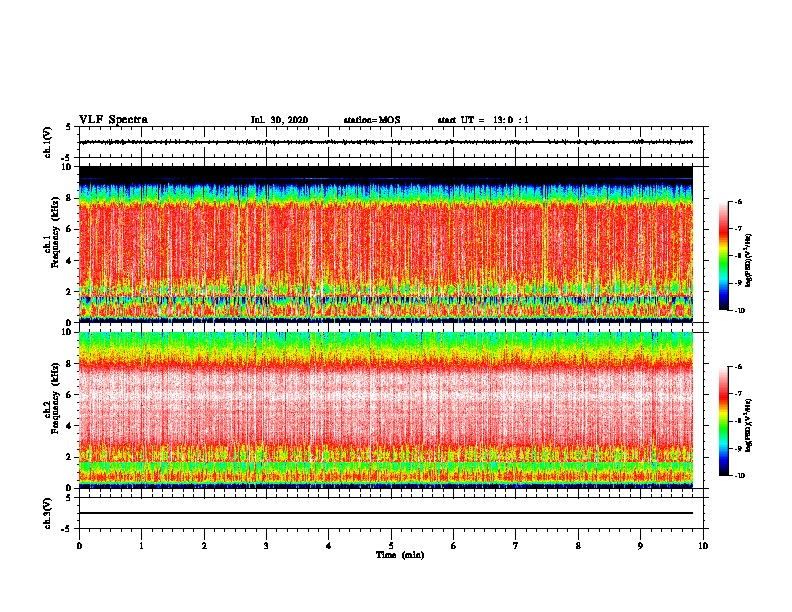Click the VLF Spectra title text
This screenshot has width=792, height=612.
(x=113, y=120)
